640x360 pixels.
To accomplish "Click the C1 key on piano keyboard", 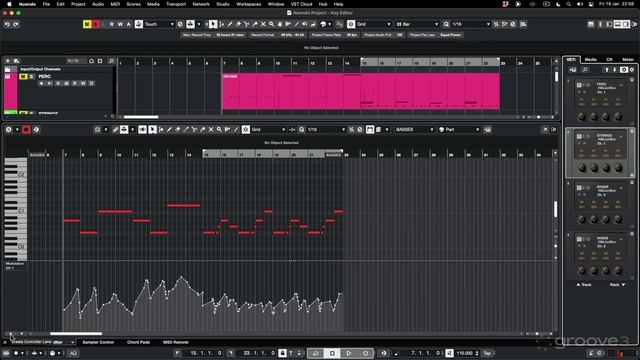I will (x=21, y=211).
